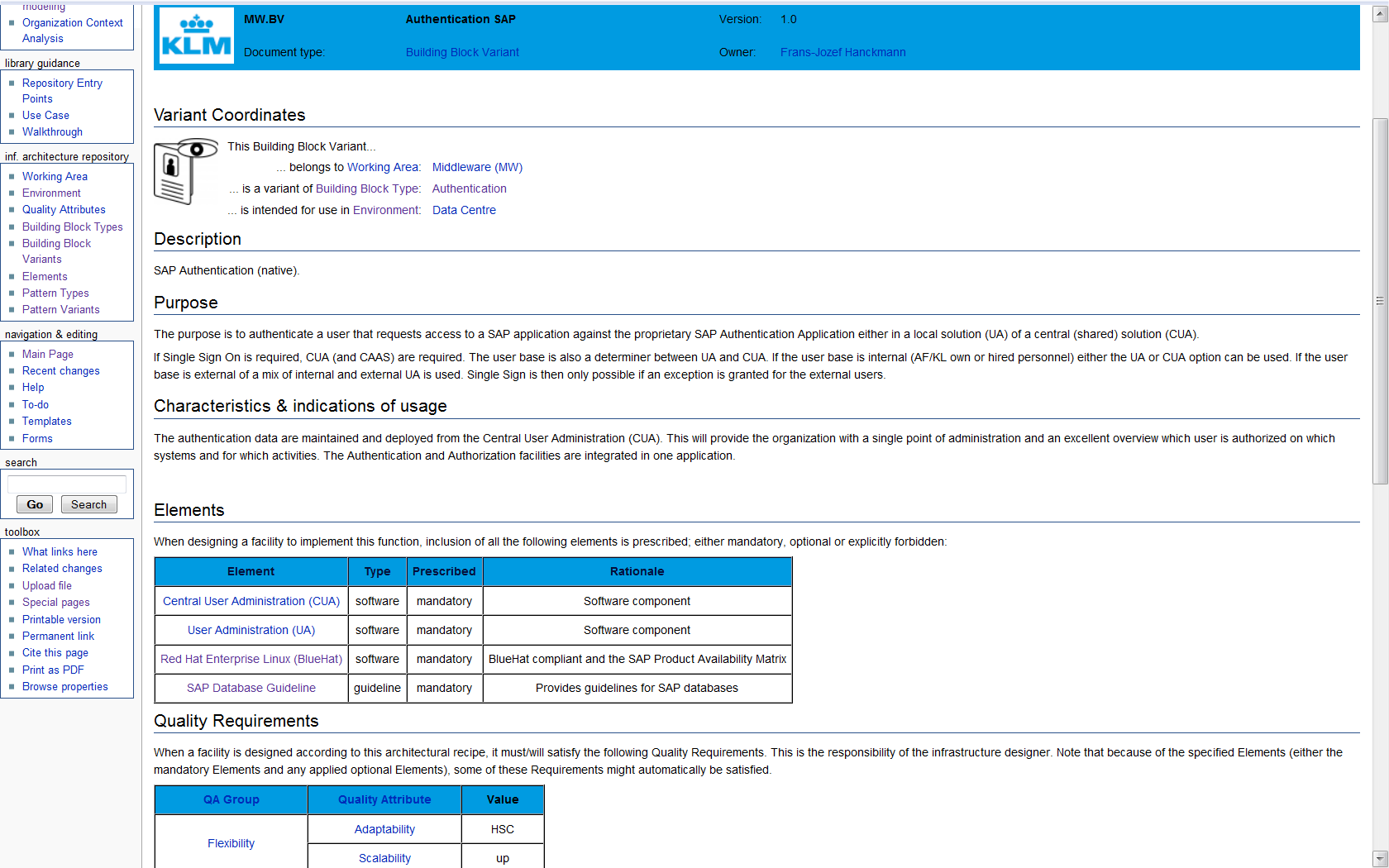This screenshot has width=1389, height=868.
Task: Open the Flexibility QA group link
Action: pyautogui.click(x=231, y=843)
